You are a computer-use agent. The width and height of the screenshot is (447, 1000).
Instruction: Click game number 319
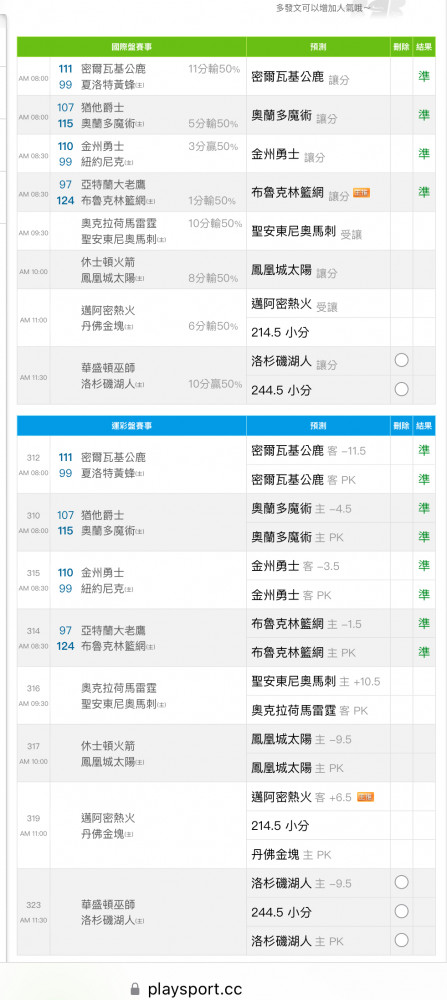(33, 818)
